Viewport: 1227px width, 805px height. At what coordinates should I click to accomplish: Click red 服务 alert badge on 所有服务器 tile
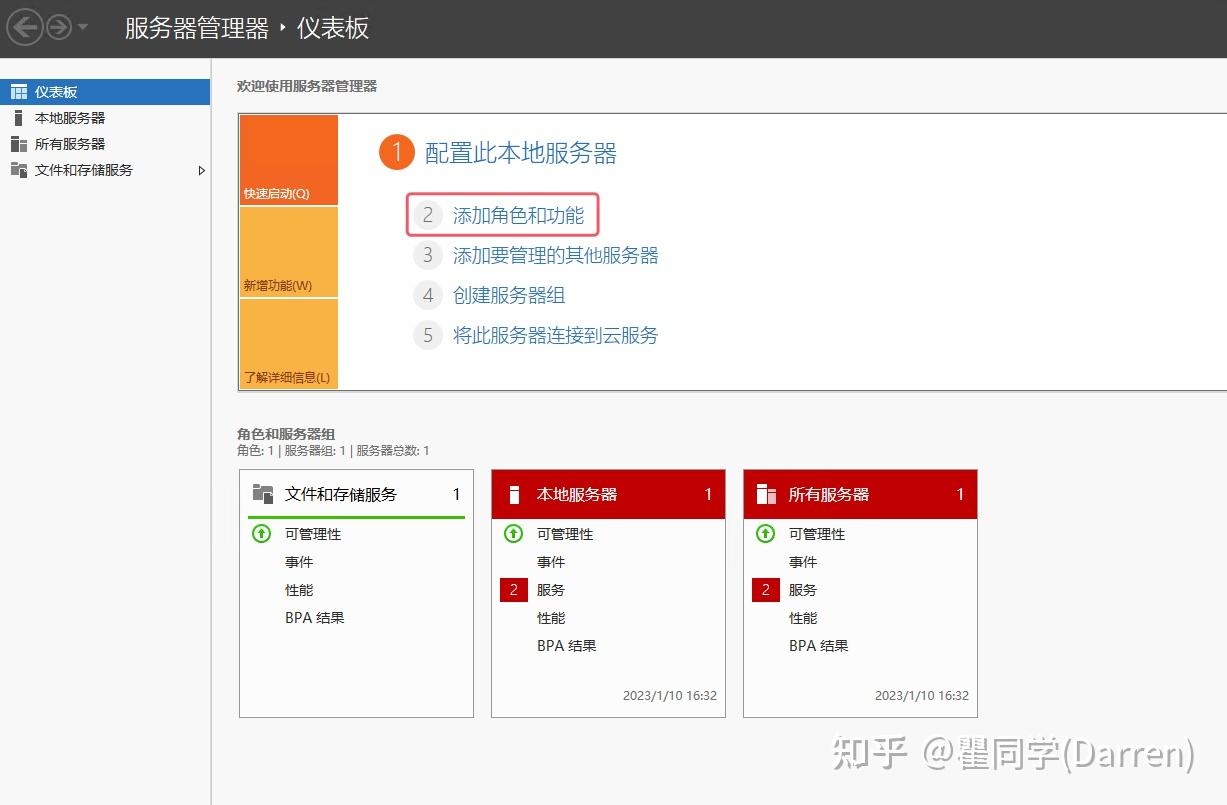pyautogui.click(x=765, y=589)
